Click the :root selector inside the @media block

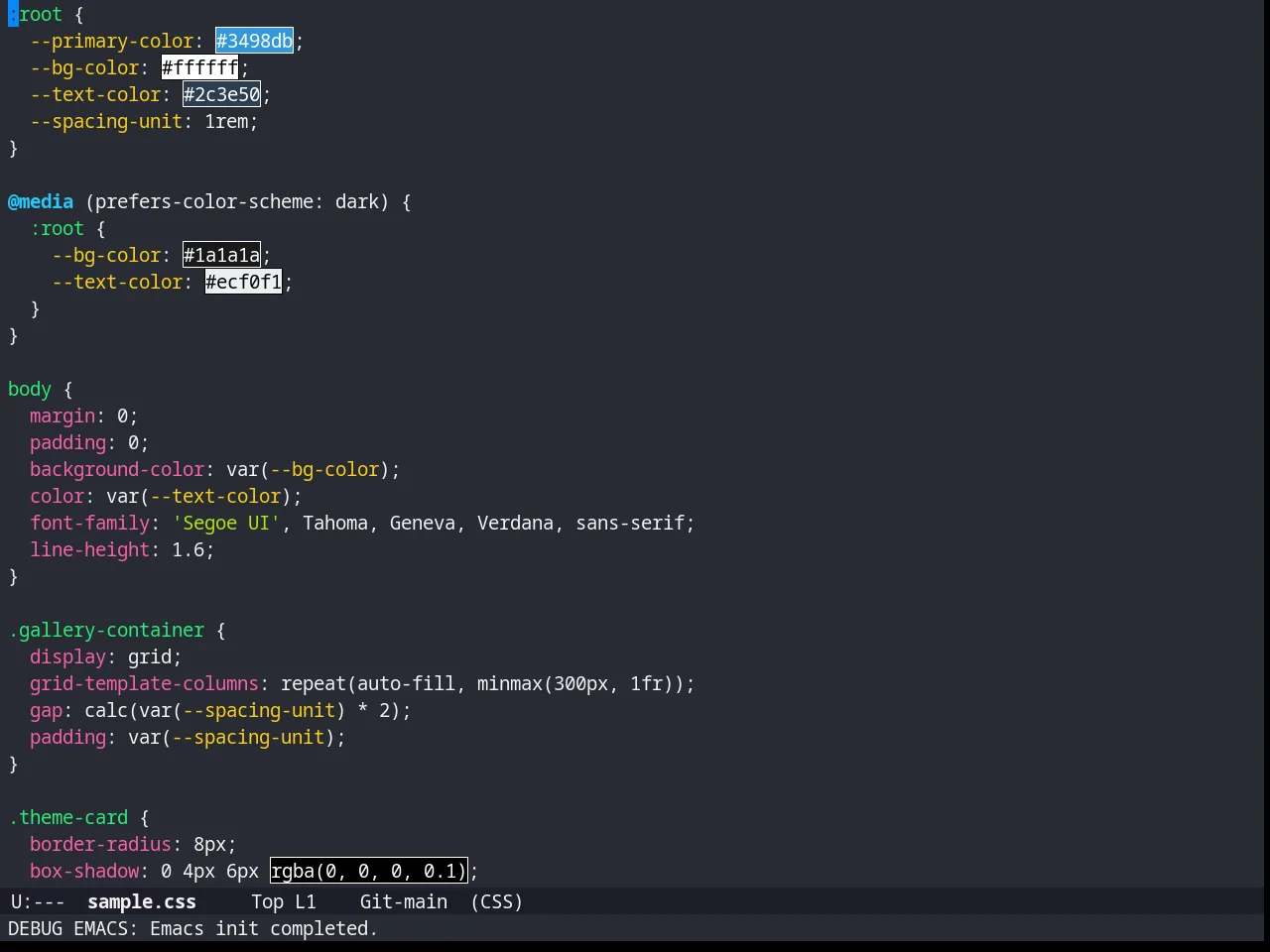click(57, 228)
